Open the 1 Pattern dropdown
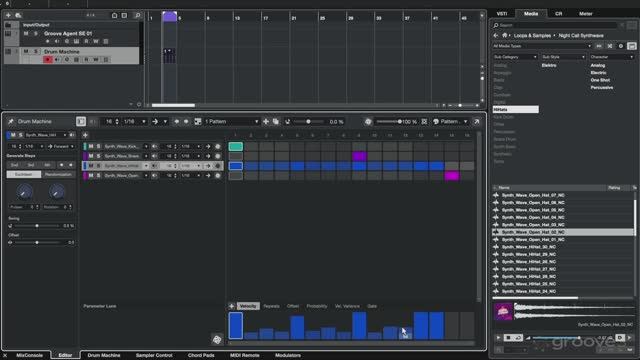This screenshot has width=640, height=360. click(x=231, y=122)
